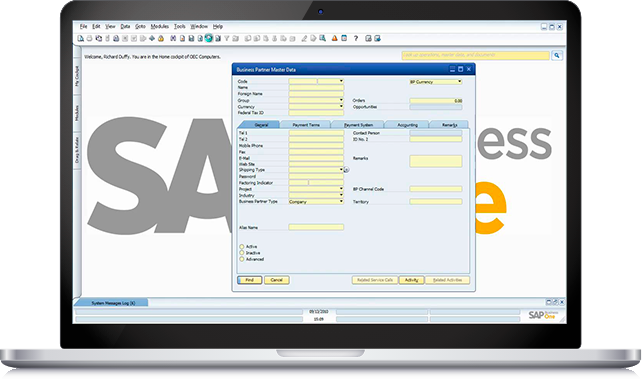Open the Business Partner Type dropdown
Screen dimensions: 642x385
point(341,202)
